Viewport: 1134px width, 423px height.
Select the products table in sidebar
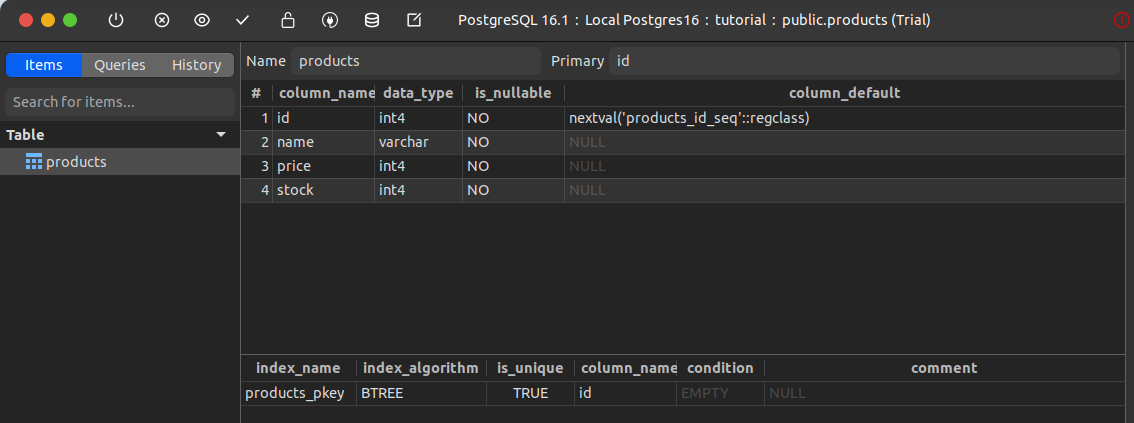pos(76,162)
